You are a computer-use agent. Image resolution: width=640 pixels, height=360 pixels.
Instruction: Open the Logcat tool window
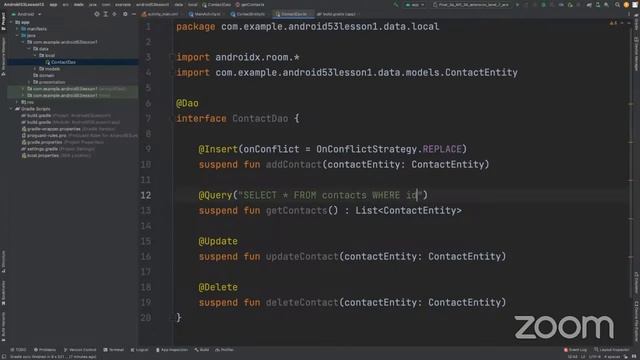(140, 350)
